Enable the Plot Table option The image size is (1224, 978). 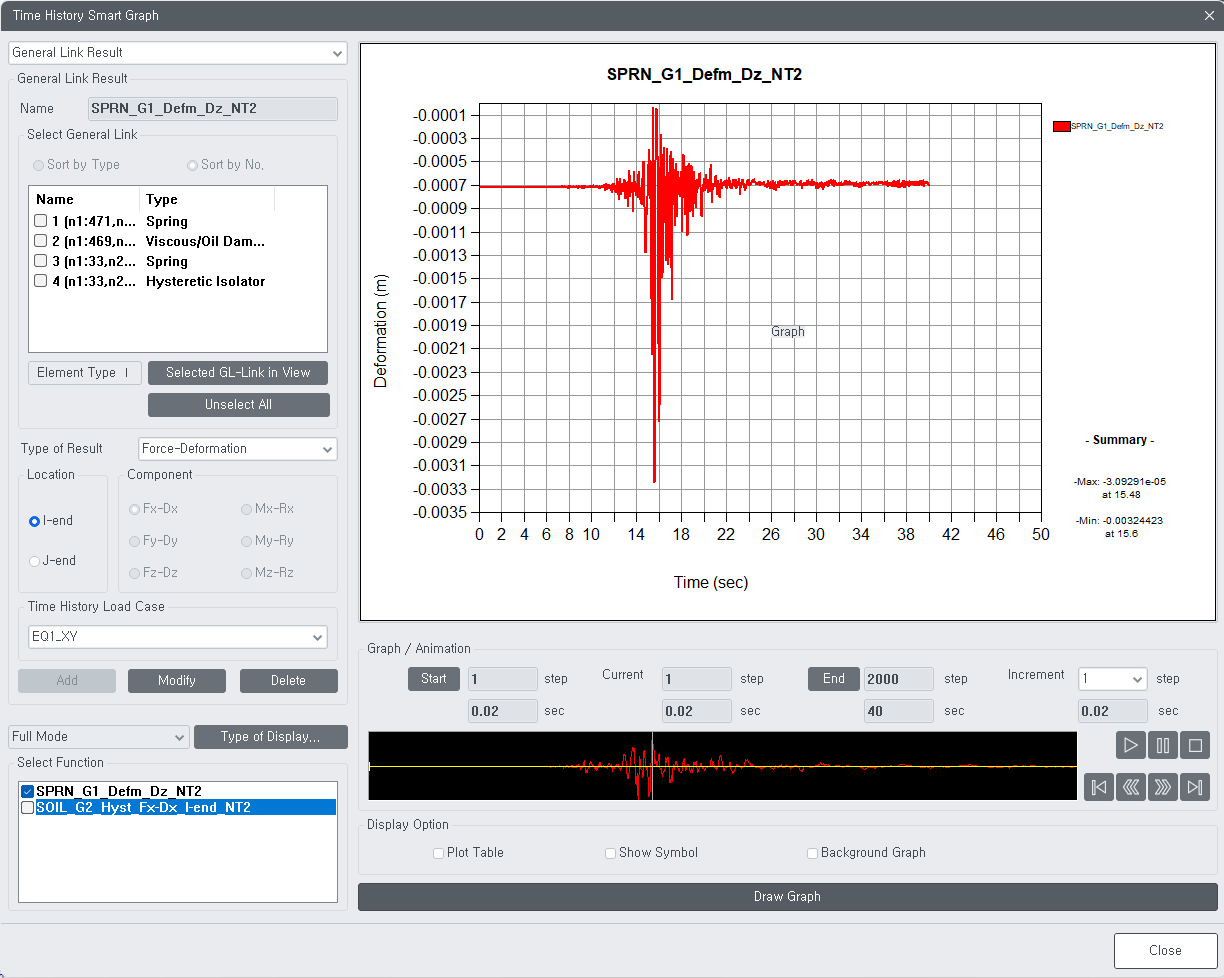point(438,853)
